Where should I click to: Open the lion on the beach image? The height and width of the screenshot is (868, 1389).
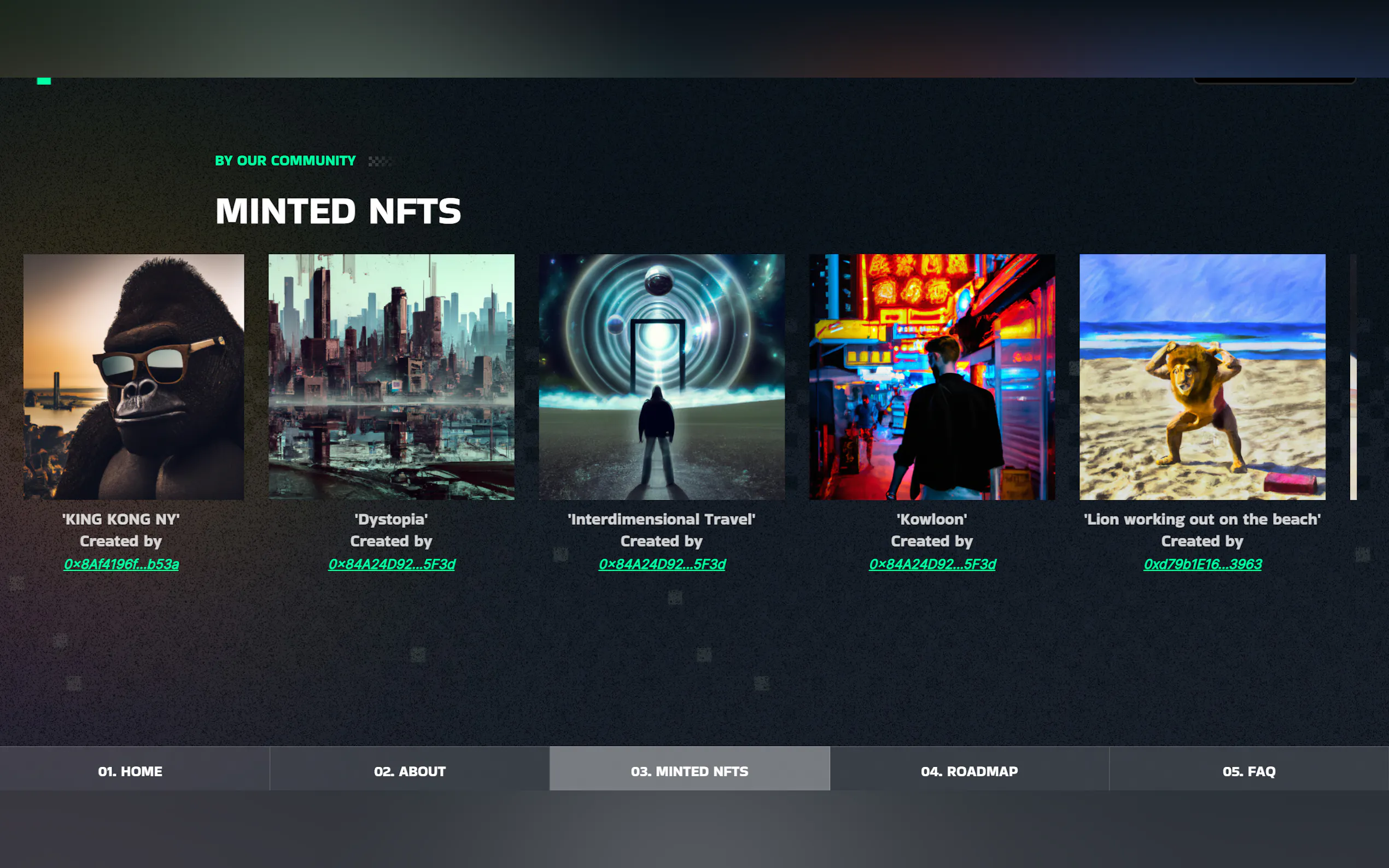tap(1203, 377)
